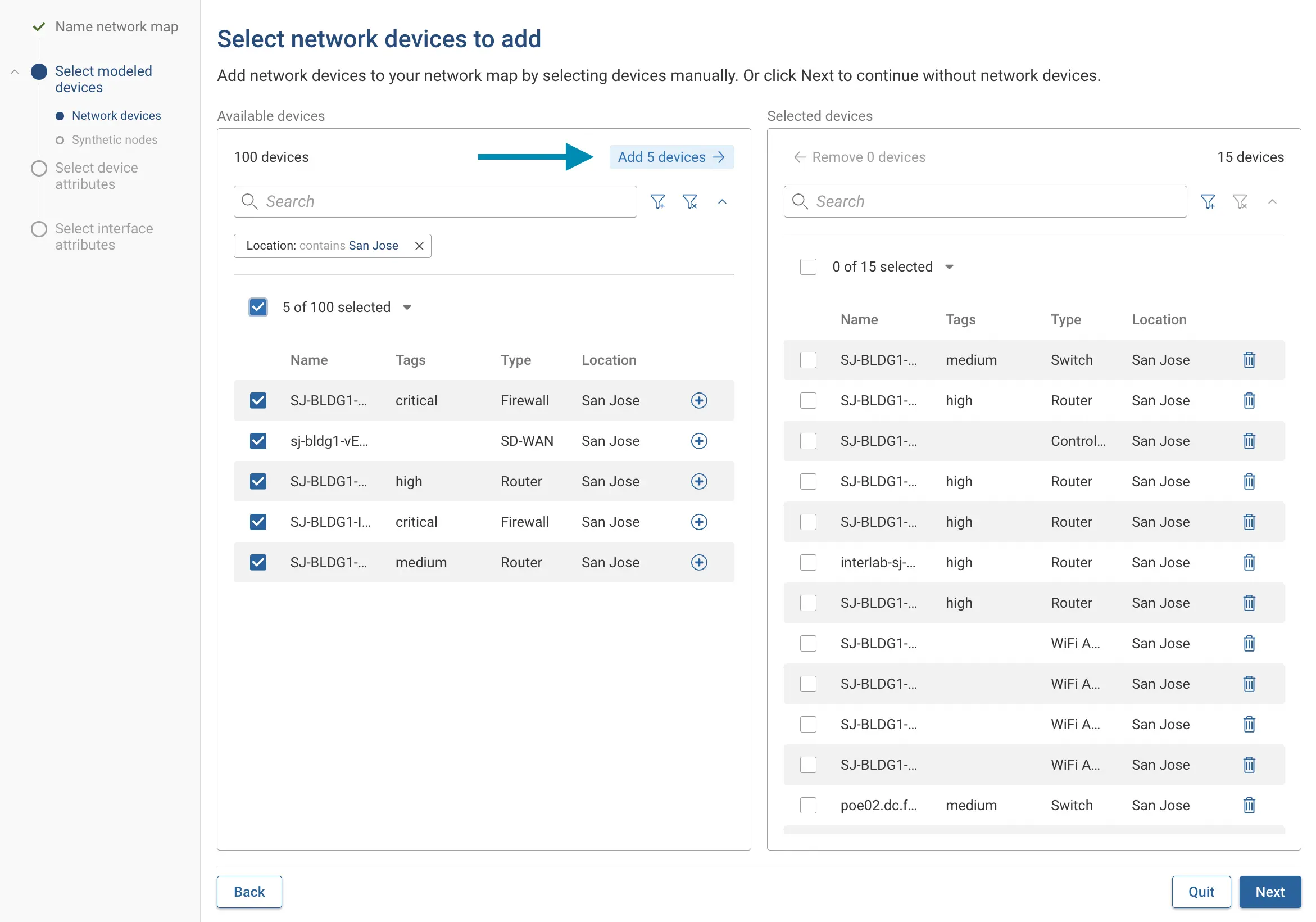Go to Name network map step
1316x922 pixels.
pyautogui.click(x=116, y=26)
